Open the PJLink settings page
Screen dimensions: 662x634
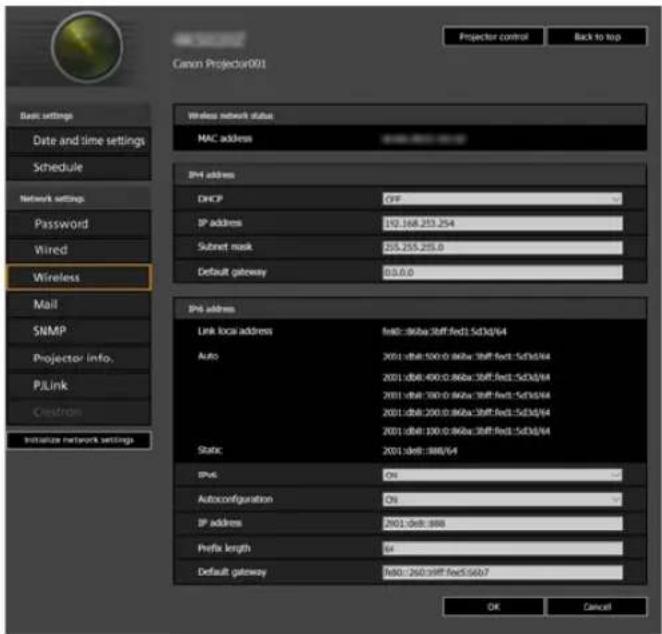[79, 385]
